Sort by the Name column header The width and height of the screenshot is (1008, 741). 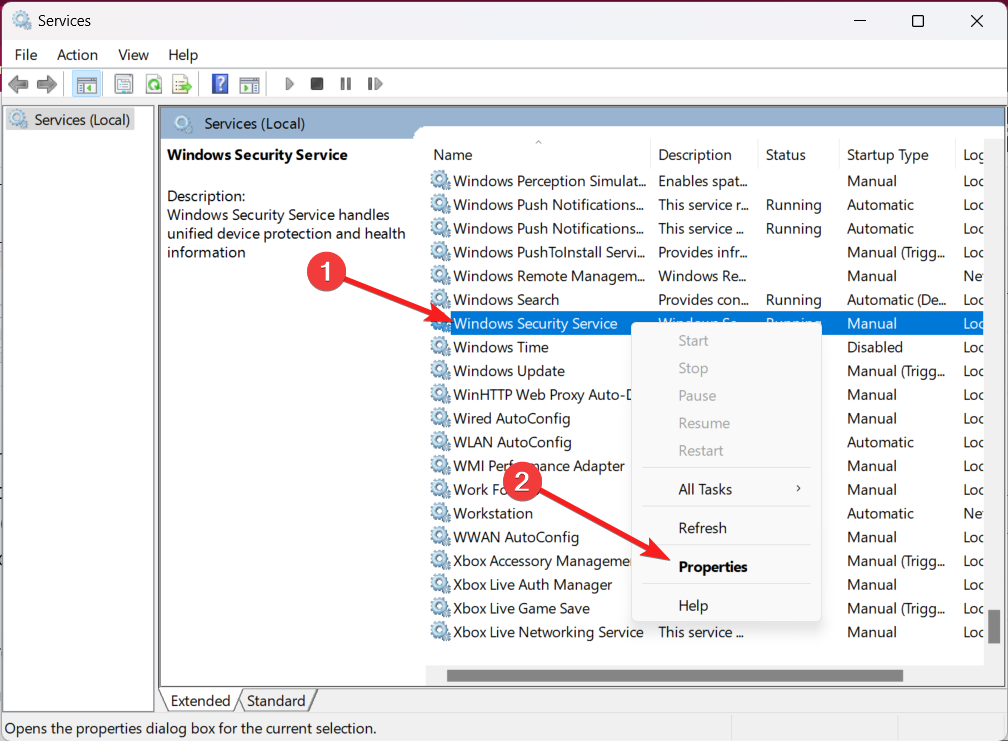pos(539,155)
